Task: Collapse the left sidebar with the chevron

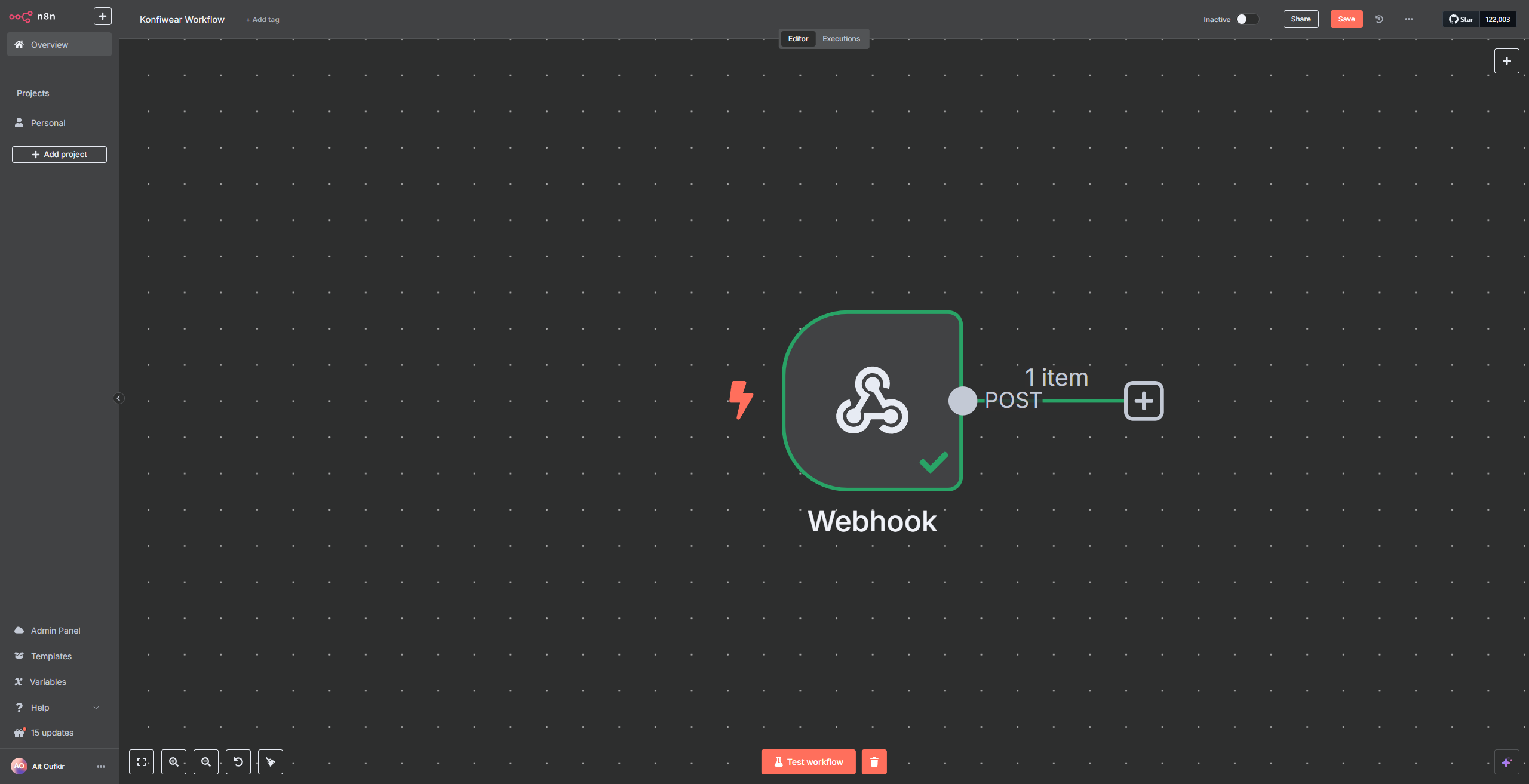Action: 119,398
